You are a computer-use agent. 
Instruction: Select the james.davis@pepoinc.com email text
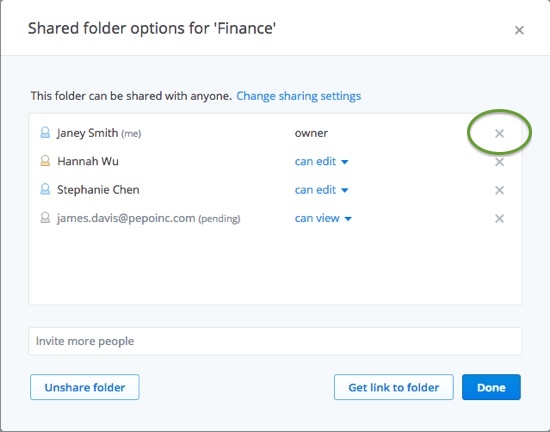[x=126, y=218]
